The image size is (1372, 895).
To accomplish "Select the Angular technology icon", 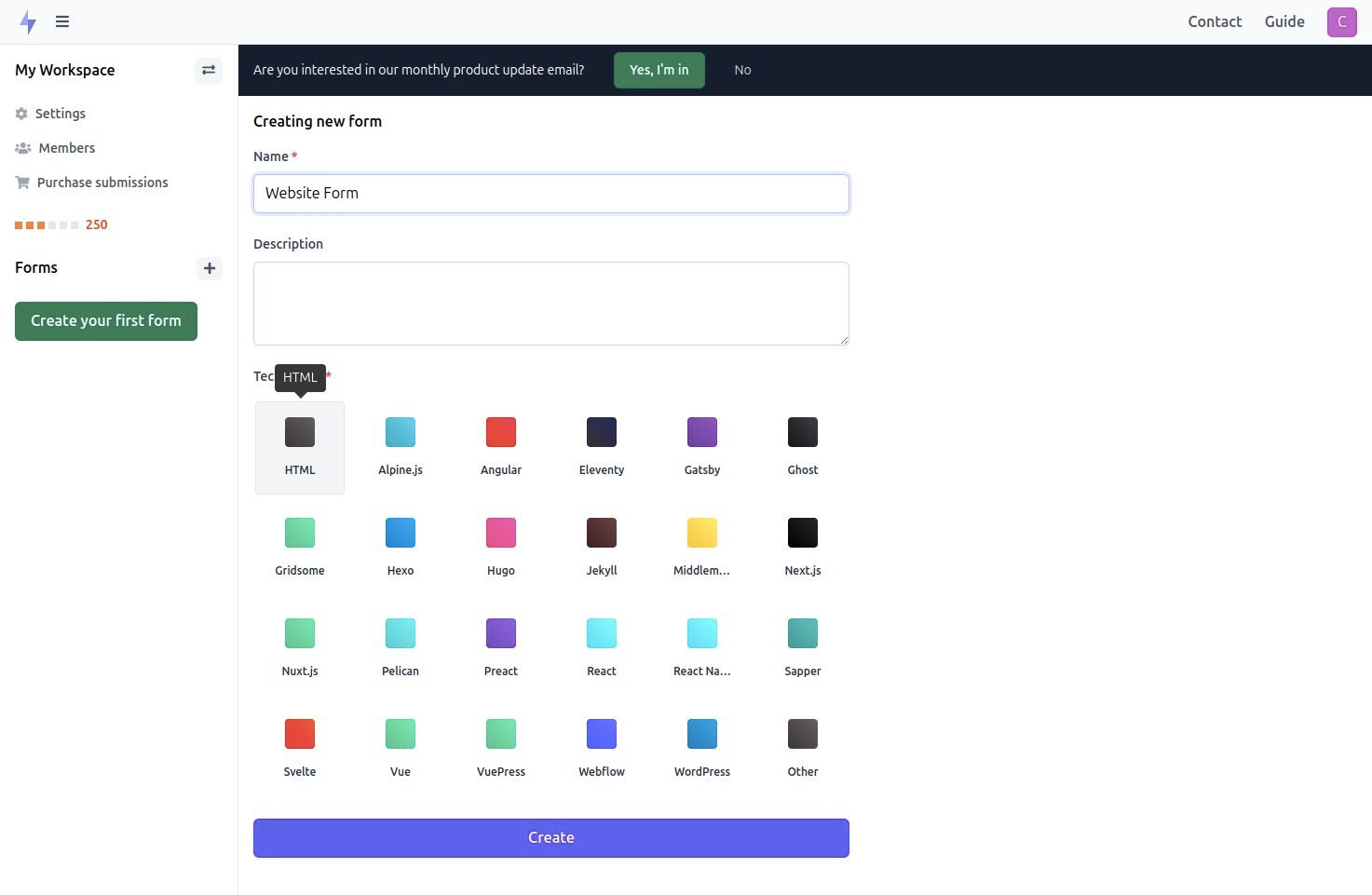I will [x=500, y=431].
